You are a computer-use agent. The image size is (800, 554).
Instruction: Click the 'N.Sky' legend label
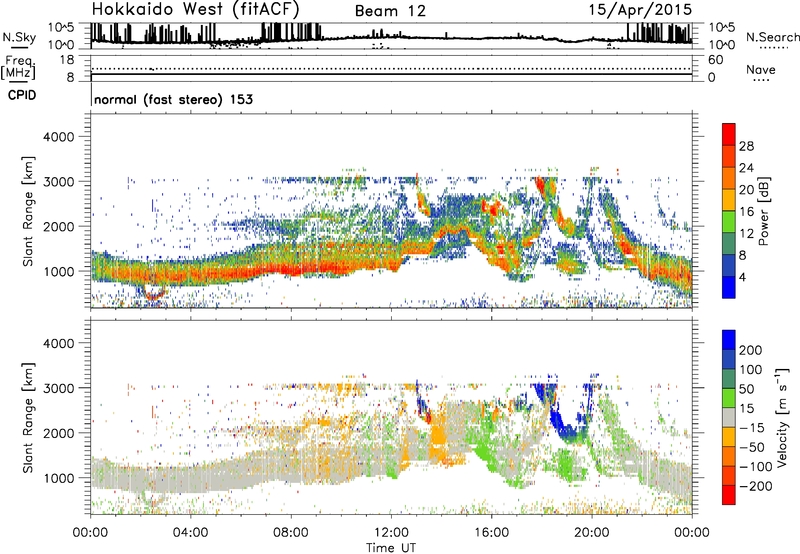pos(19,37)
